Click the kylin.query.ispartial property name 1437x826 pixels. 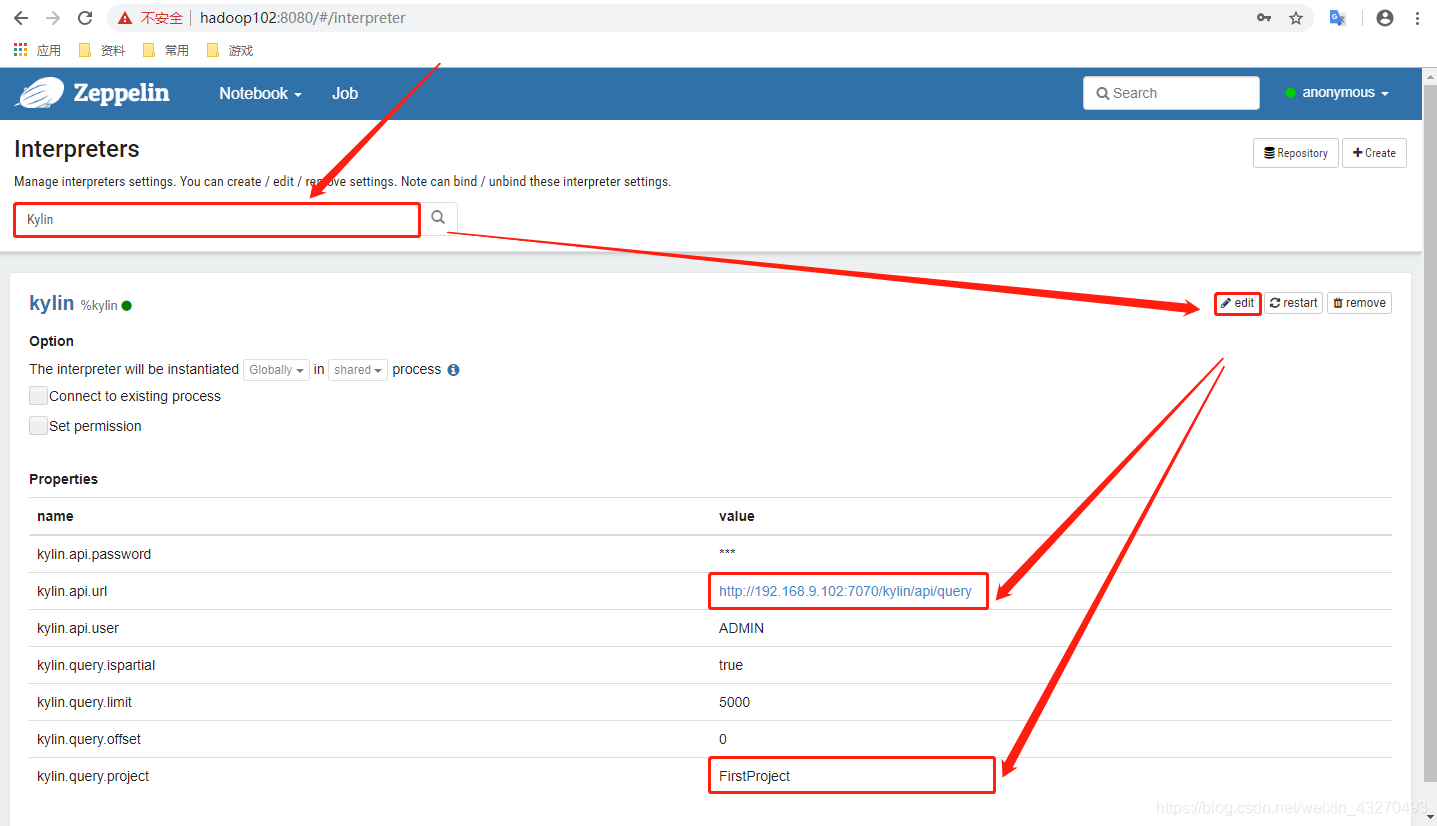(x=96, y=665)
